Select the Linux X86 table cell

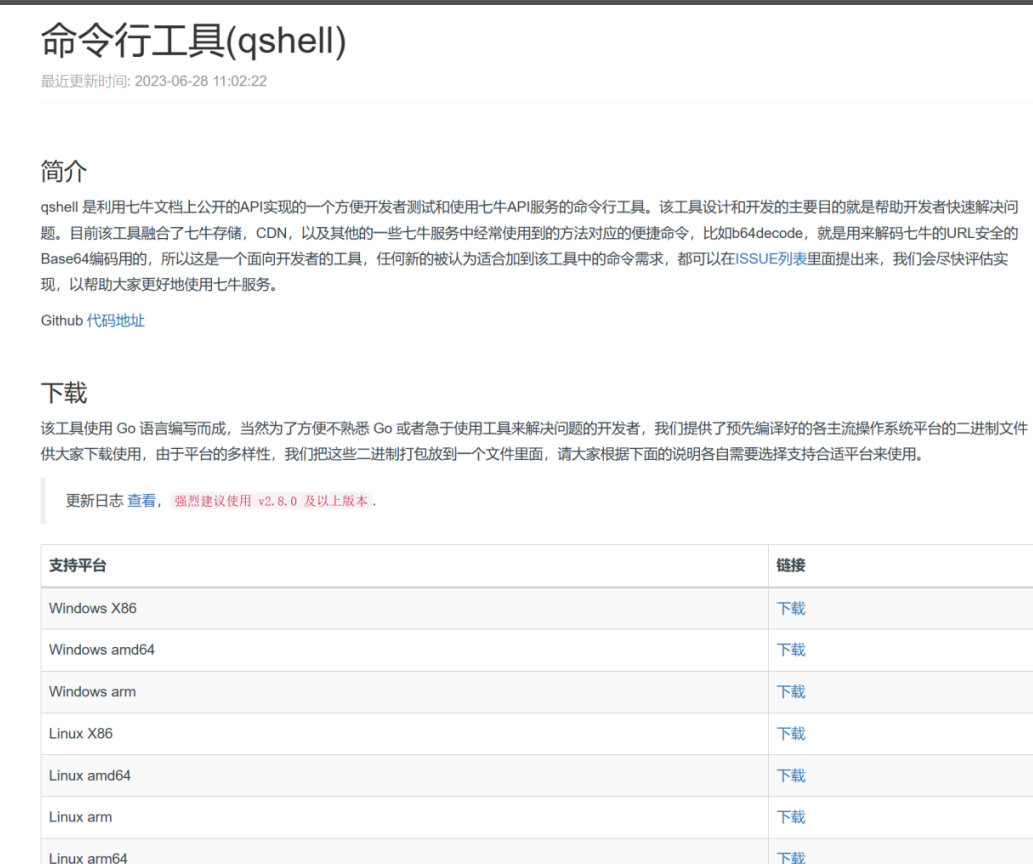(x=405, y=734)
